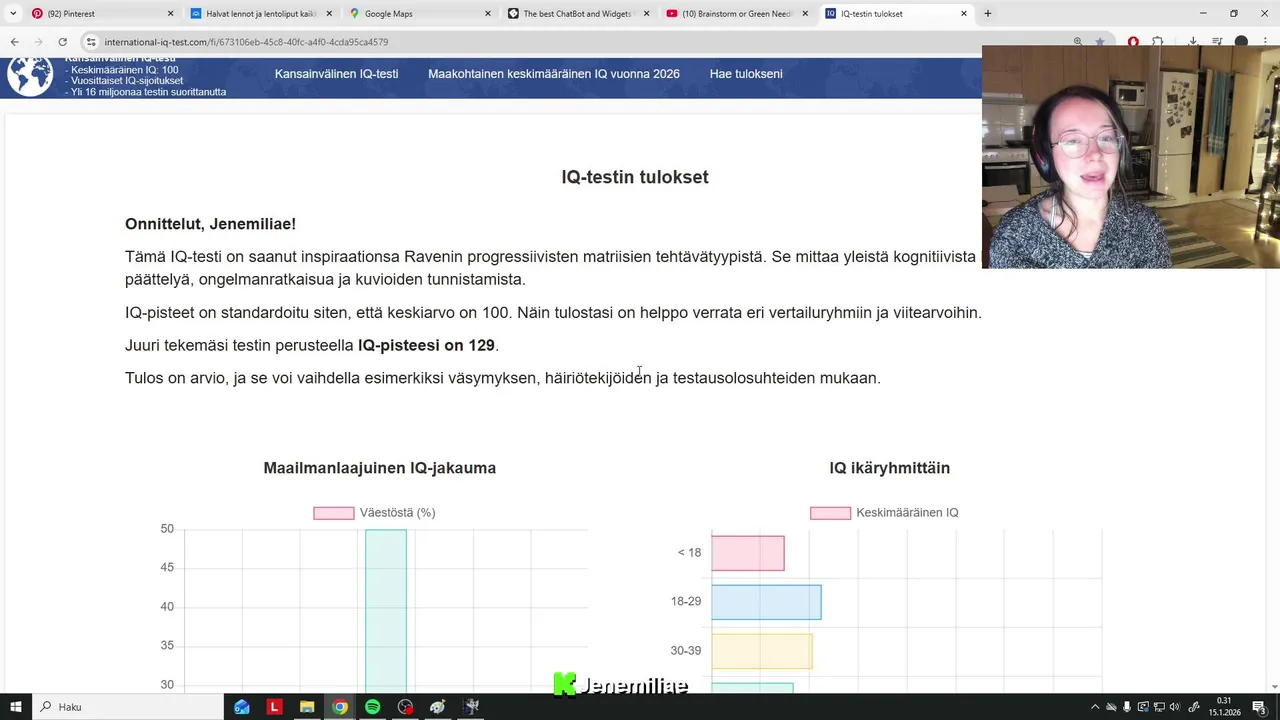The width and height of the screenshot is (1280, 720).
Task: Toggle the Väestöstä (%) legend in IQ-jakauma chart
Action: (x=374, y=513)
